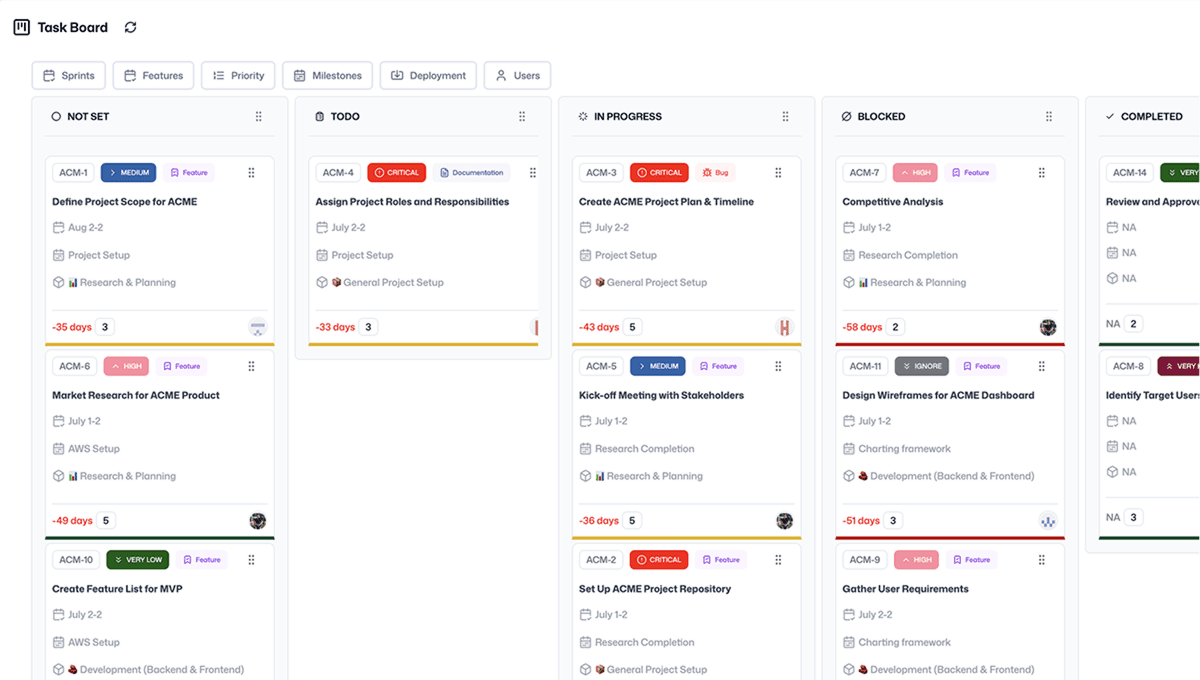Screen dimensions: 1200x680
Task: Click the grip icon on TODO column header
Action: point(522,117)
